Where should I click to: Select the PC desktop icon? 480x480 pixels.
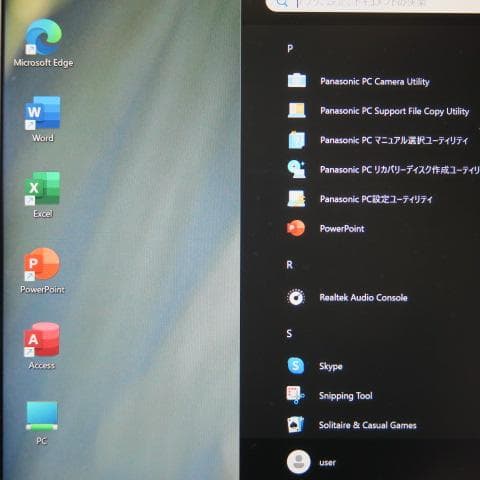pyautogui.click(x=42, y=416)
